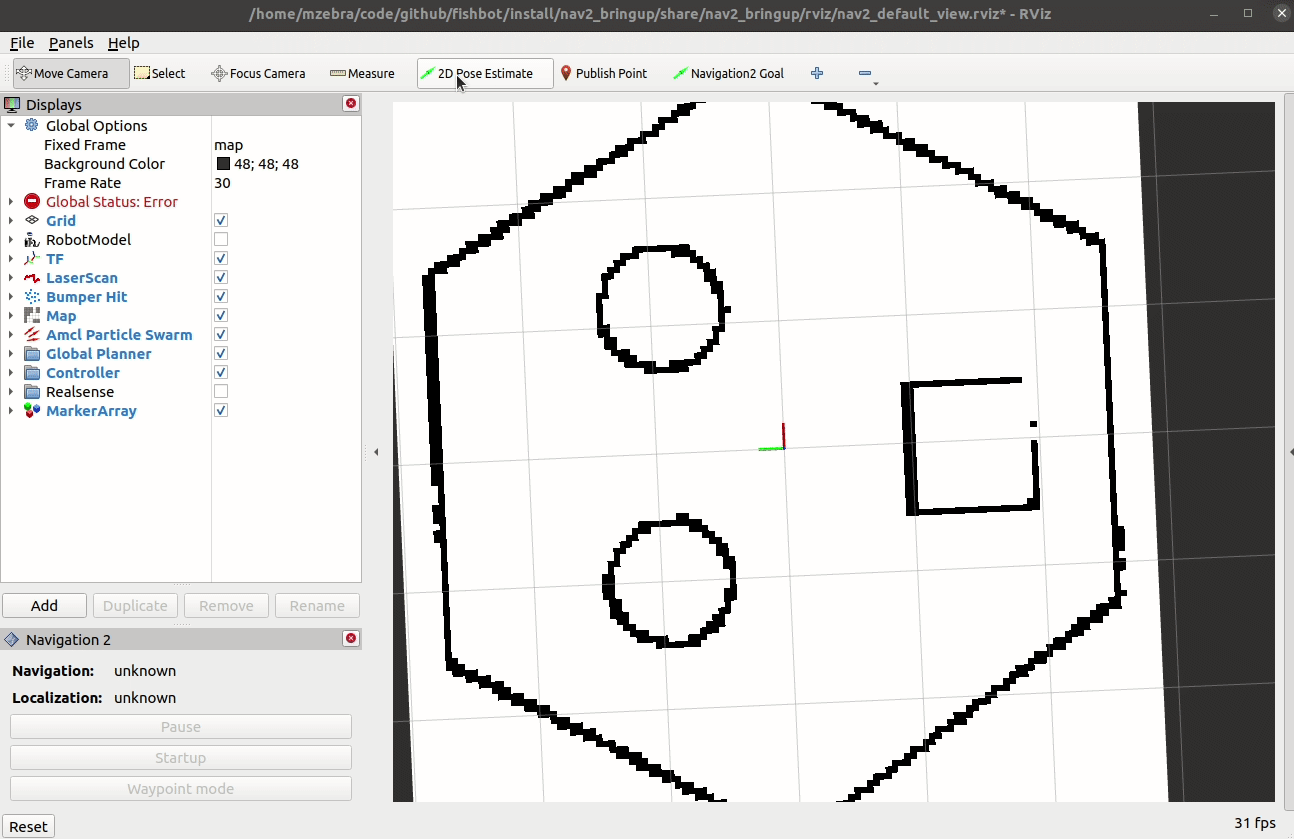Collapse the Global Options tree
Viewport: 1294px width, 839px height.
[10, 125]
